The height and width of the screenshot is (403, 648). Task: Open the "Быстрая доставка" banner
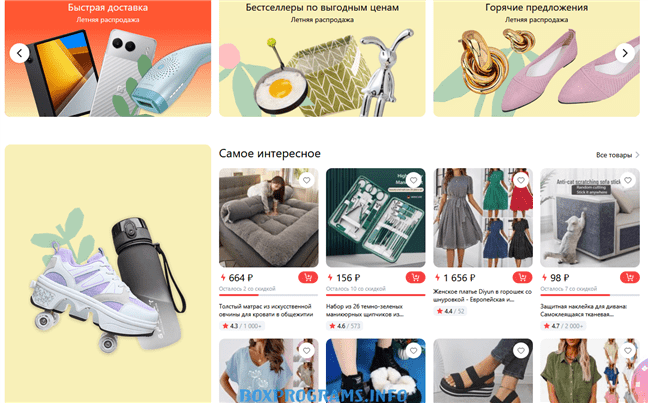coord(108,58)
